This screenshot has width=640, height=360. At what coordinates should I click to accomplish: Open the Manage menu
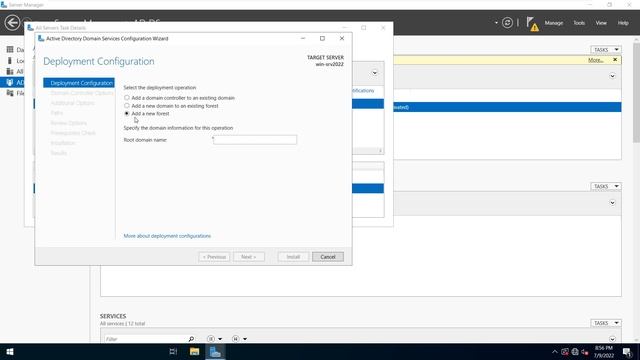(554, 23)
